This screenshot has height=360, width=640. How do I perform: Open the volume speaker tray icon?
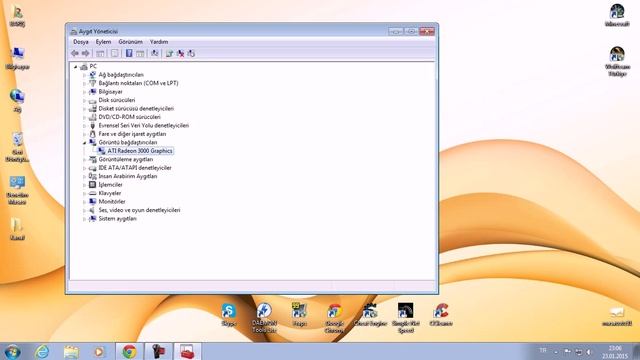pos(589,352)
